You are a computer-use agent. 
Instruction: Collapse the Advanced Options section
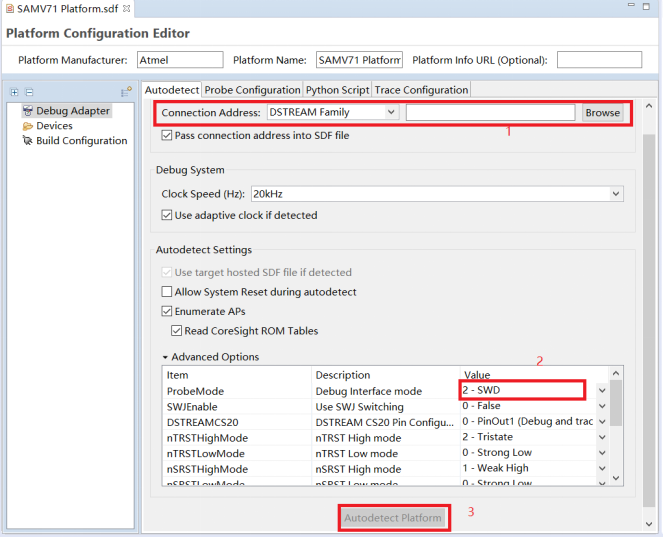(166, 357)
